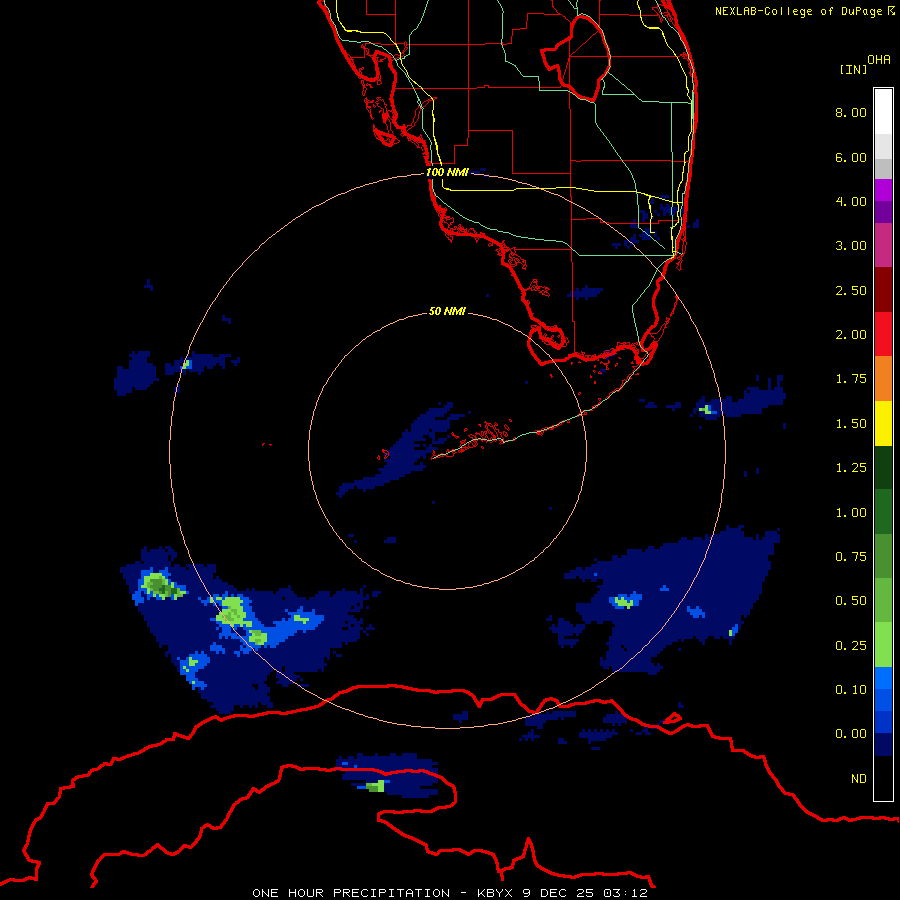Click the ONE HOUR PRECIPITATION KBYX caption

(450, 893)
